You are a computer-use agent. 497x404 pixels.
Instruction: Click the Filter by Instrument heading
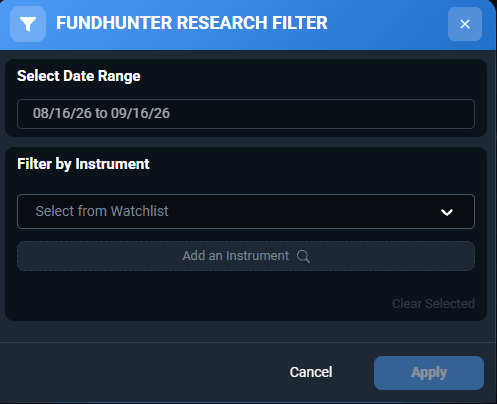coord(83,164)
